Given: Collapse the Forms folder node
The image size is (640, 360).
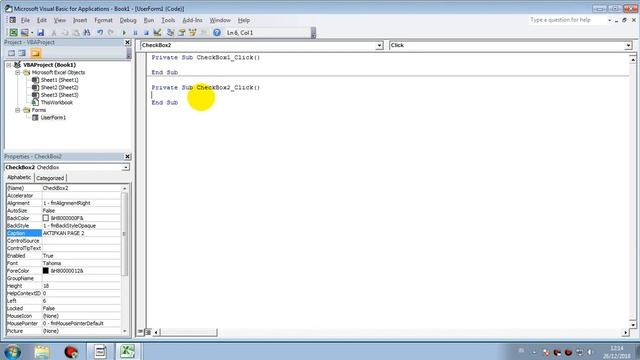Looking at the screenshot, I should point(18,110).
